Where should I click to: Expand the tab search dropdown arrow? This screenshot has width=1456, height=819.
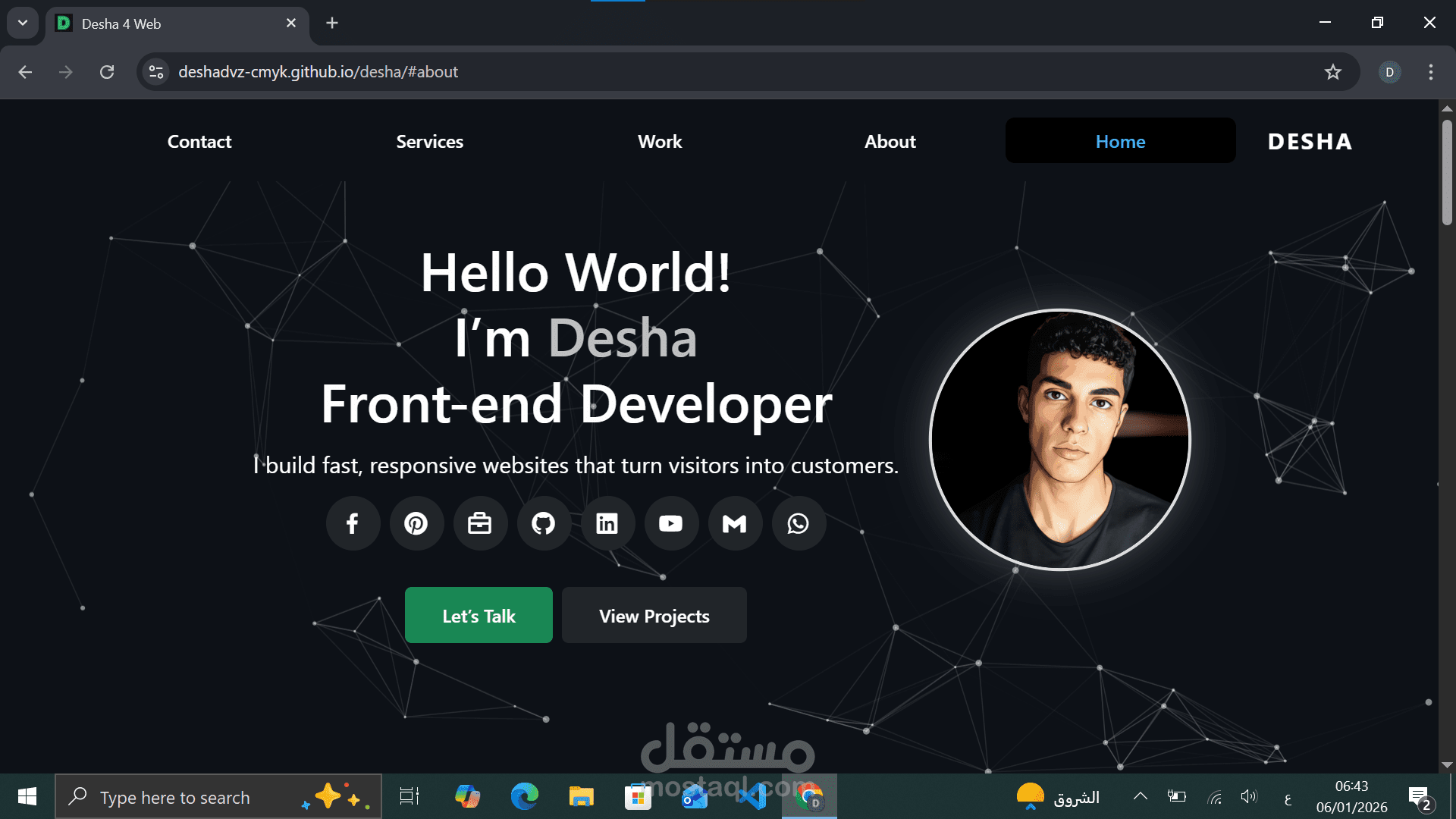(23, 23)
